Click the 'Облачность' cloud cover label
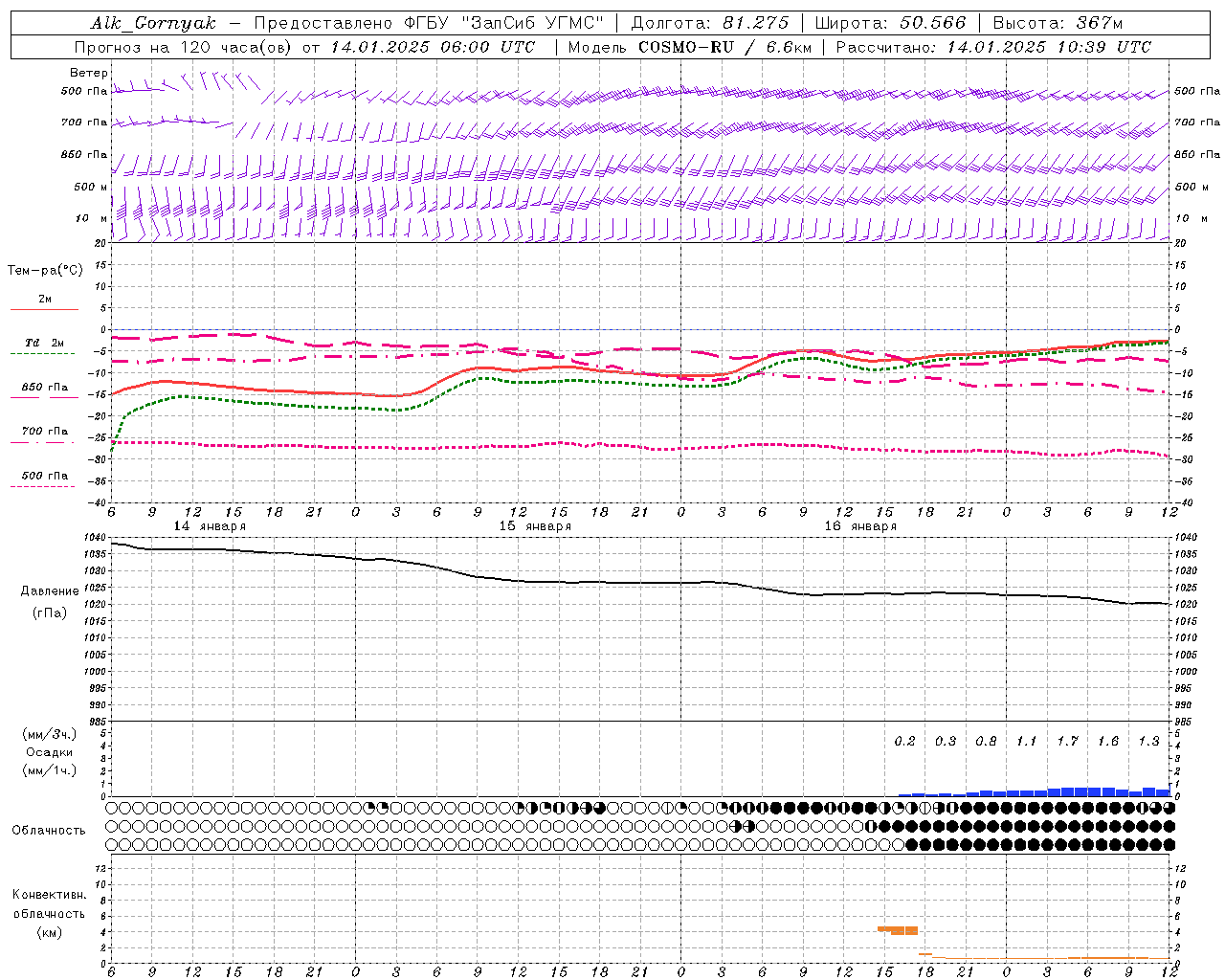Viewport: 1225px width, 980px height. pyautogui.click(x=49, y=830)
